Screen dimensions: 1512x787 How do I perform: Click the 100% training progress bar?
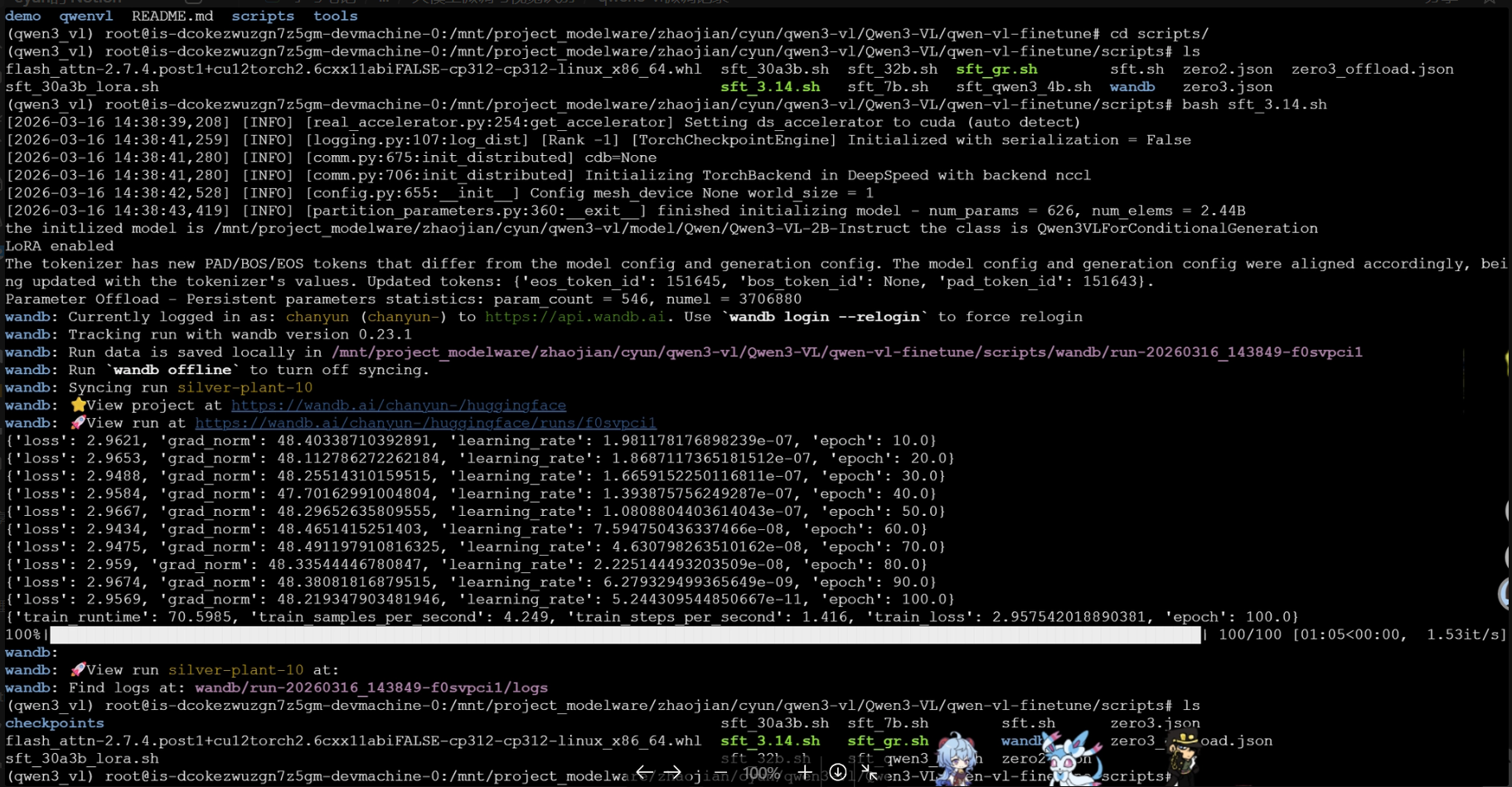625,635
